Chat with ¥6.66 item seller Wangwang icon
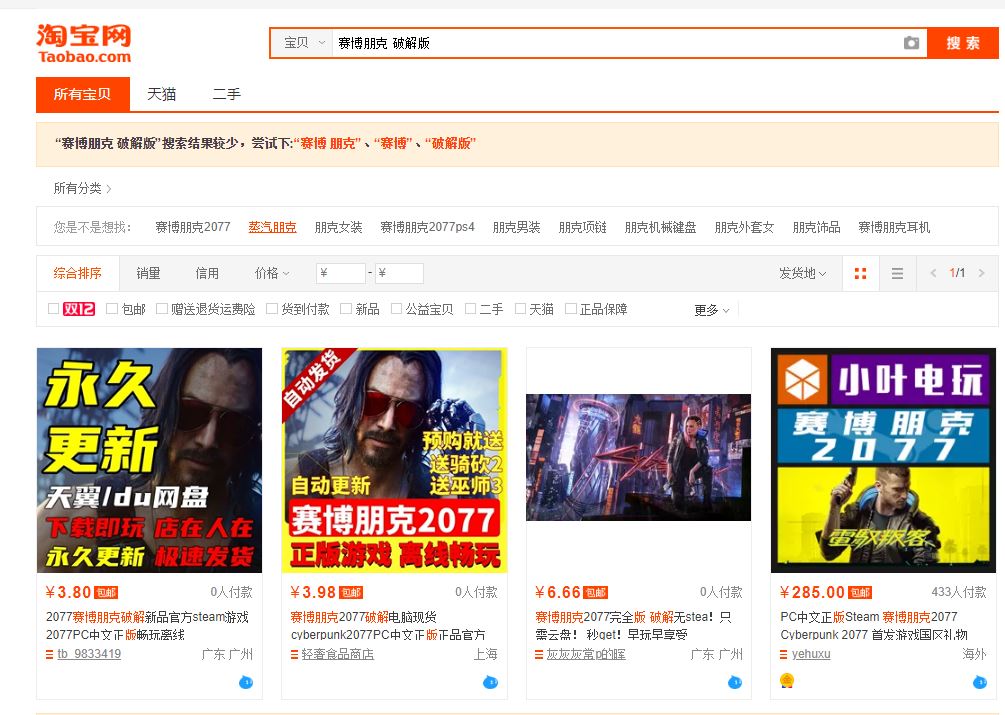The height and width of the screenshot is (715, 1005). pos(735,682)
